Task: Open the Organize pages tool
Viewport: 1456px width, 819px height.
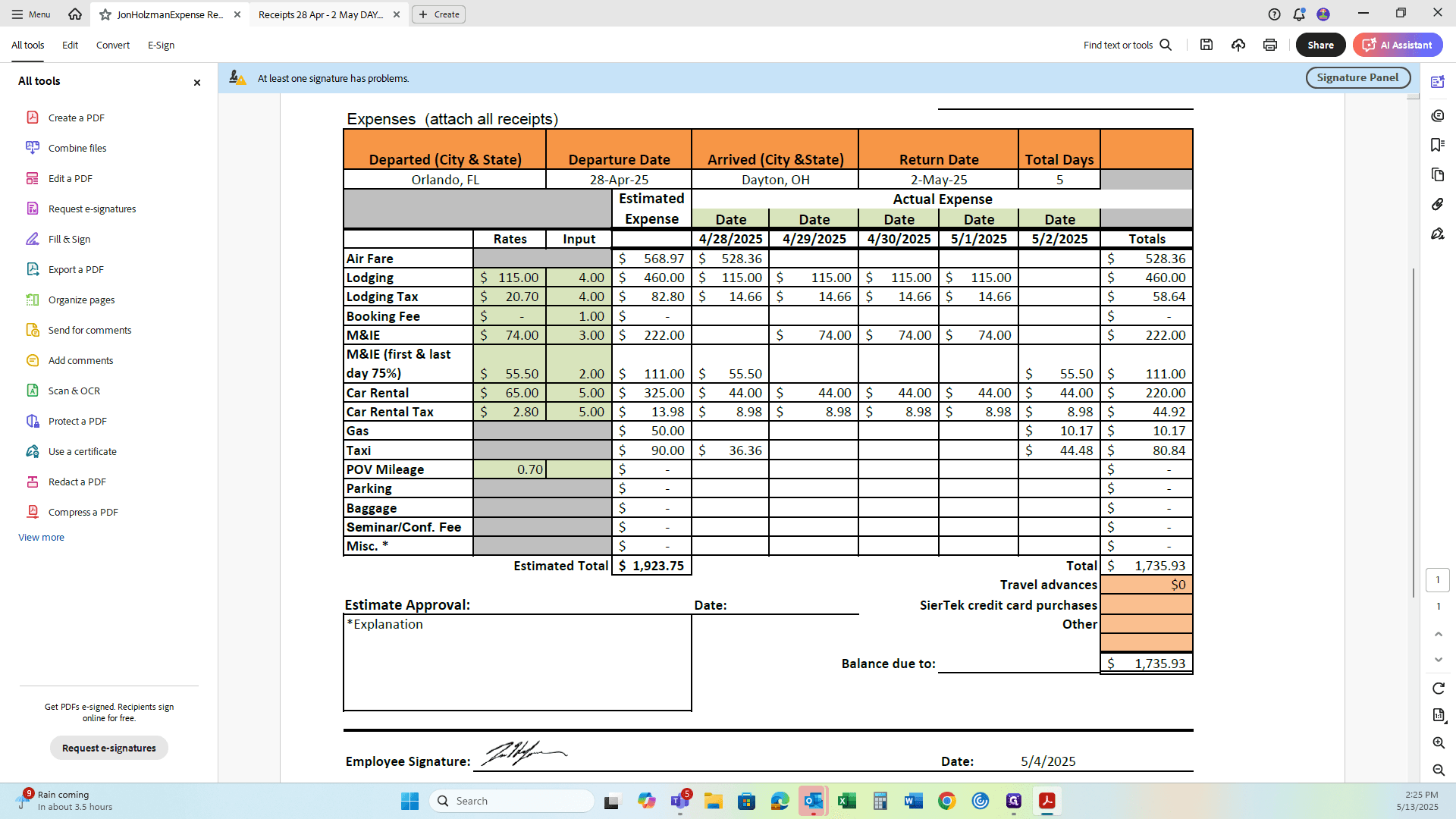Action: 81,300
